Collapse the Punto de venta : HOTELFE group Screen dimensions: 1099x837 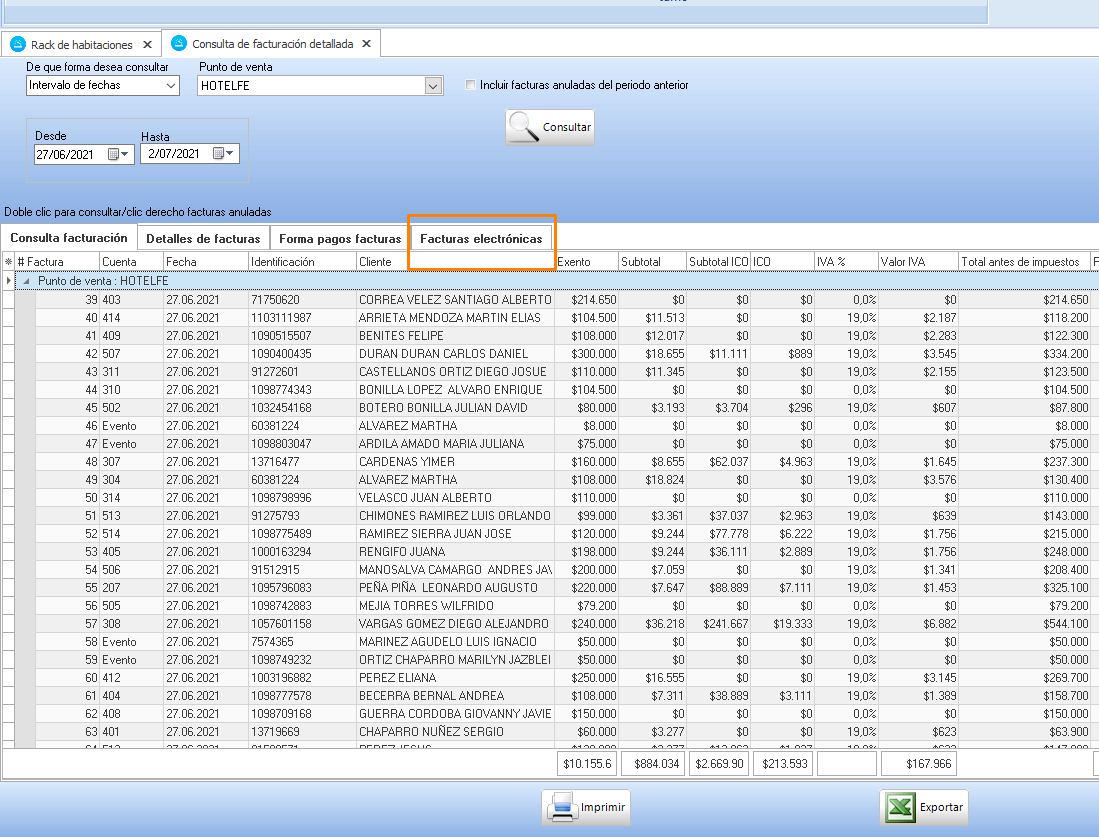coord(28,282)
